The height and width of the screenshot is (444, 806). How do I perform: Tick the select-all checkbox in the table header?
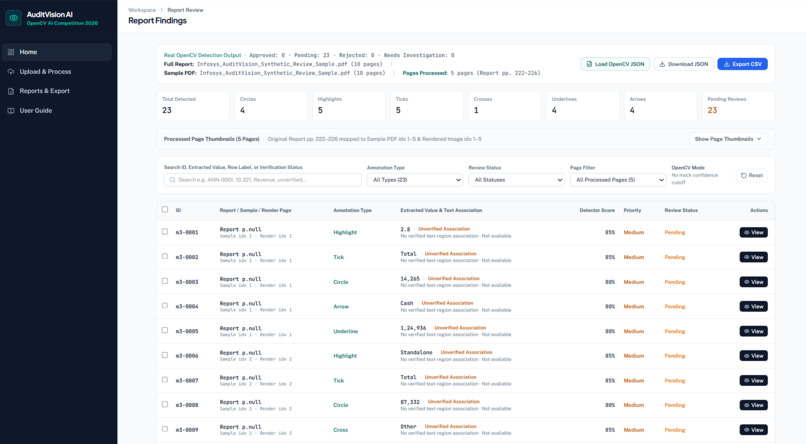click(x=164, y=209)
